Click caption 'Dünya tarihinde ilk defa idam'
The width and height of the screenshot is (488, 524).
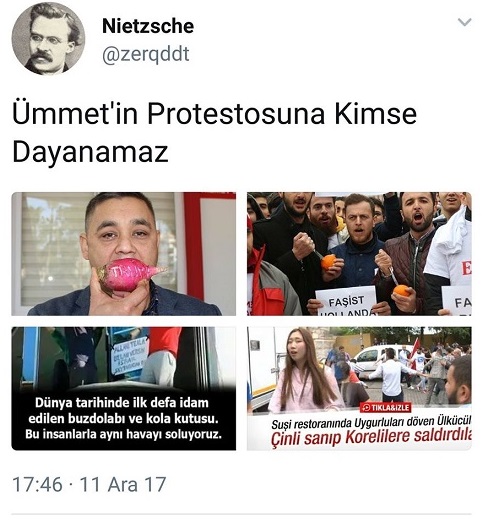tap(122, 403)
